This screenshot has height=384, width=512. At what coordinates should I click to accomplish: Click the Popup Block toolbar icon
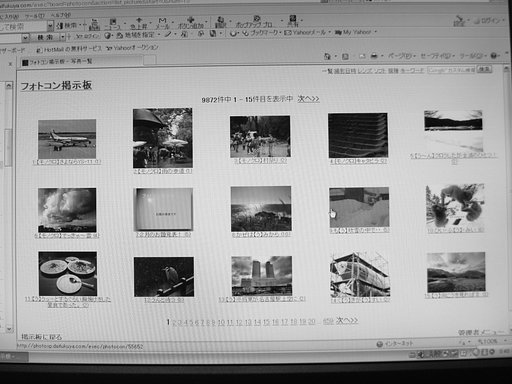tap(256, 18)
